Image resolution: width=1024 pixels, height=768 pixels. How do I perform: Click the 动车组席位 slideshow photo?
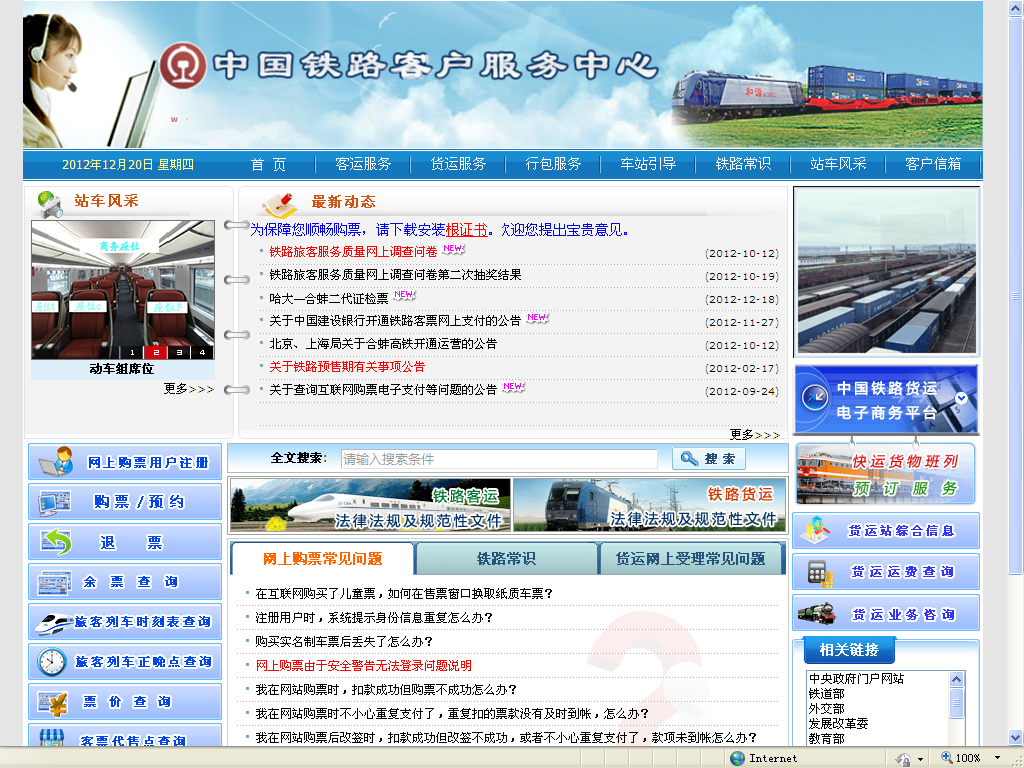[x=123, y=289]
